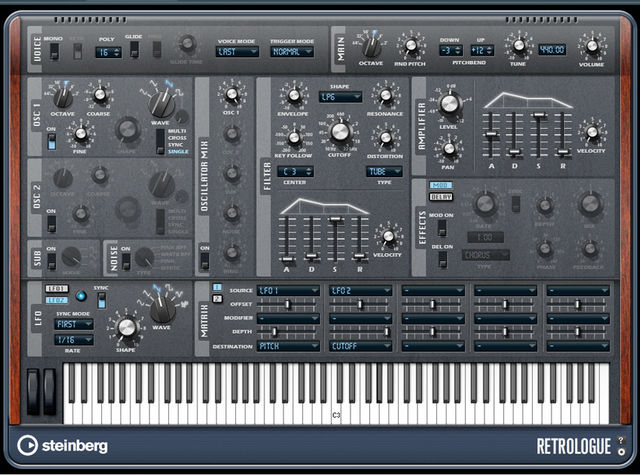Switch to the LFO 2 tab
This screenshot has height=475, width=640.
coord(56,300)
